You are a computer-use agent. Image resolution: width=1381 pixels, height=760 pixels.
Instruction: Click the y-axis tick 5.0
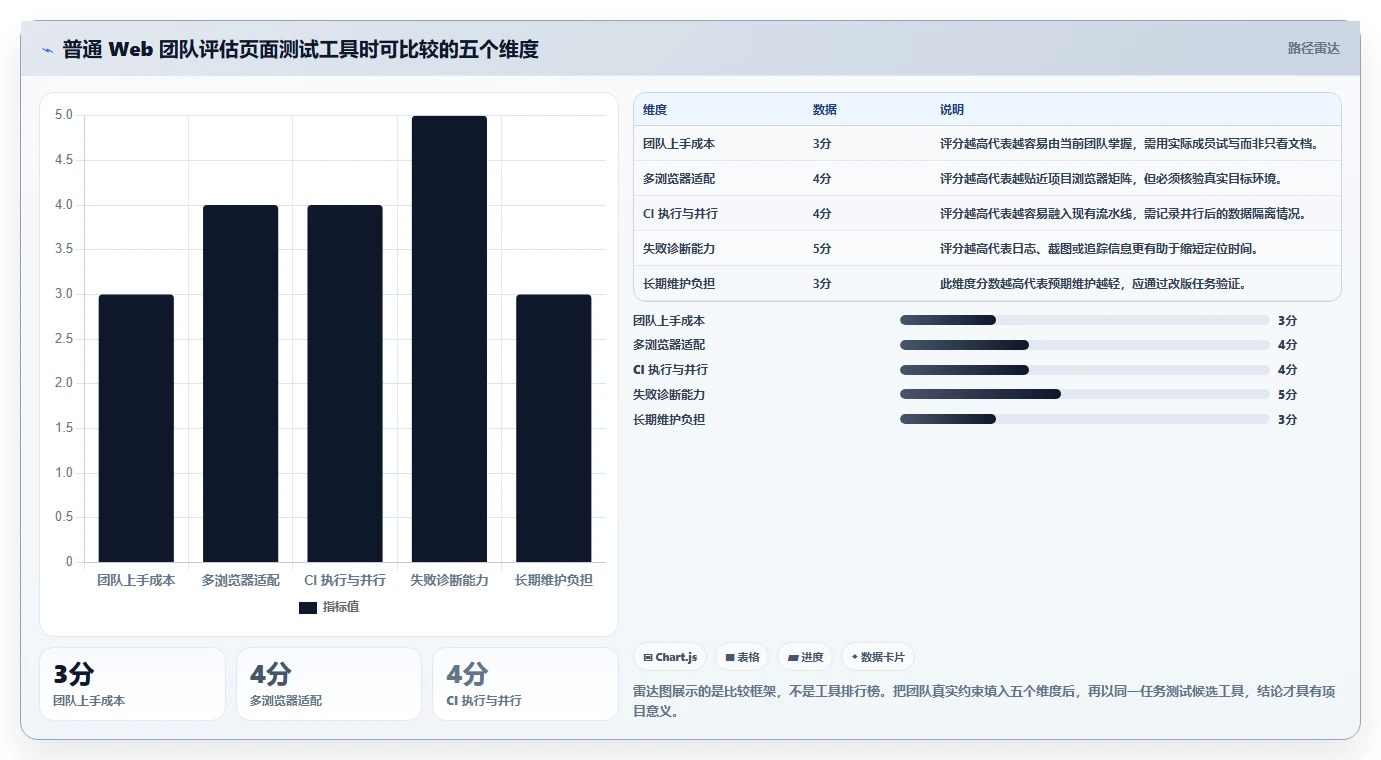point(64,115)
